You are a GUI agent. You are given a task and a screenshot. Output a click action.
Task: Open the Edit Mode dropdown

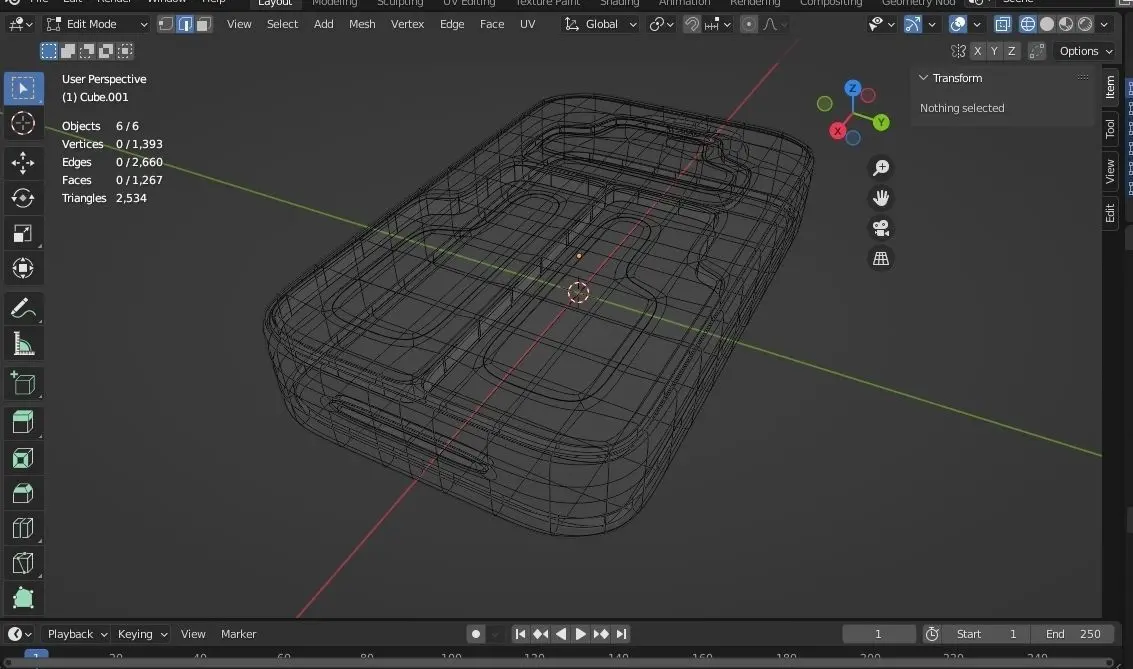tap(96, 25)
